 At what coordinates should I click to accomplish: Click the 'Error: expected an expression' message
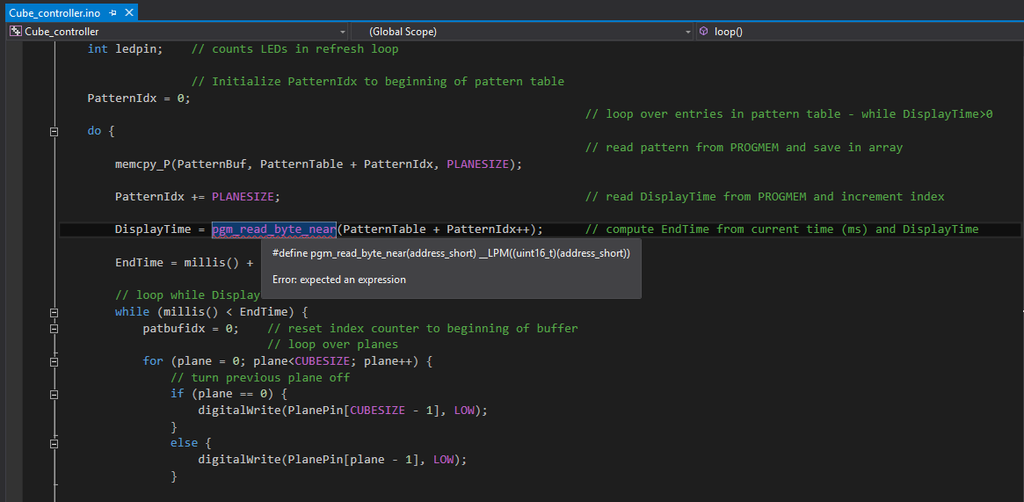pyautogui.click(x=339, y=279)
